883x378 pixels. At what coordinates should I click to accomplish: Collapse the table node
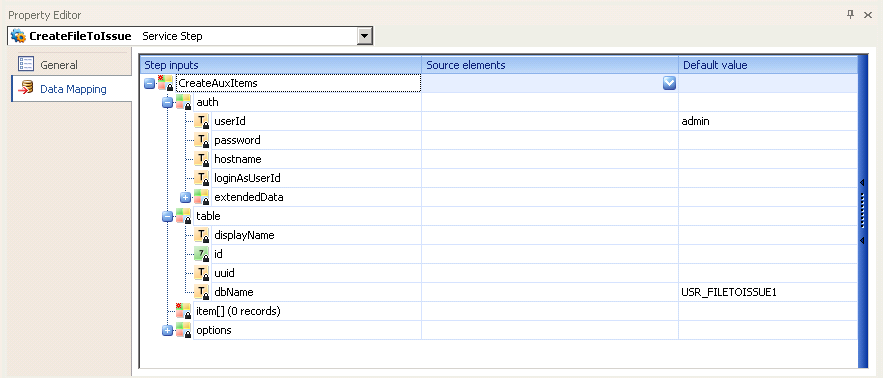tap(167, 216)
